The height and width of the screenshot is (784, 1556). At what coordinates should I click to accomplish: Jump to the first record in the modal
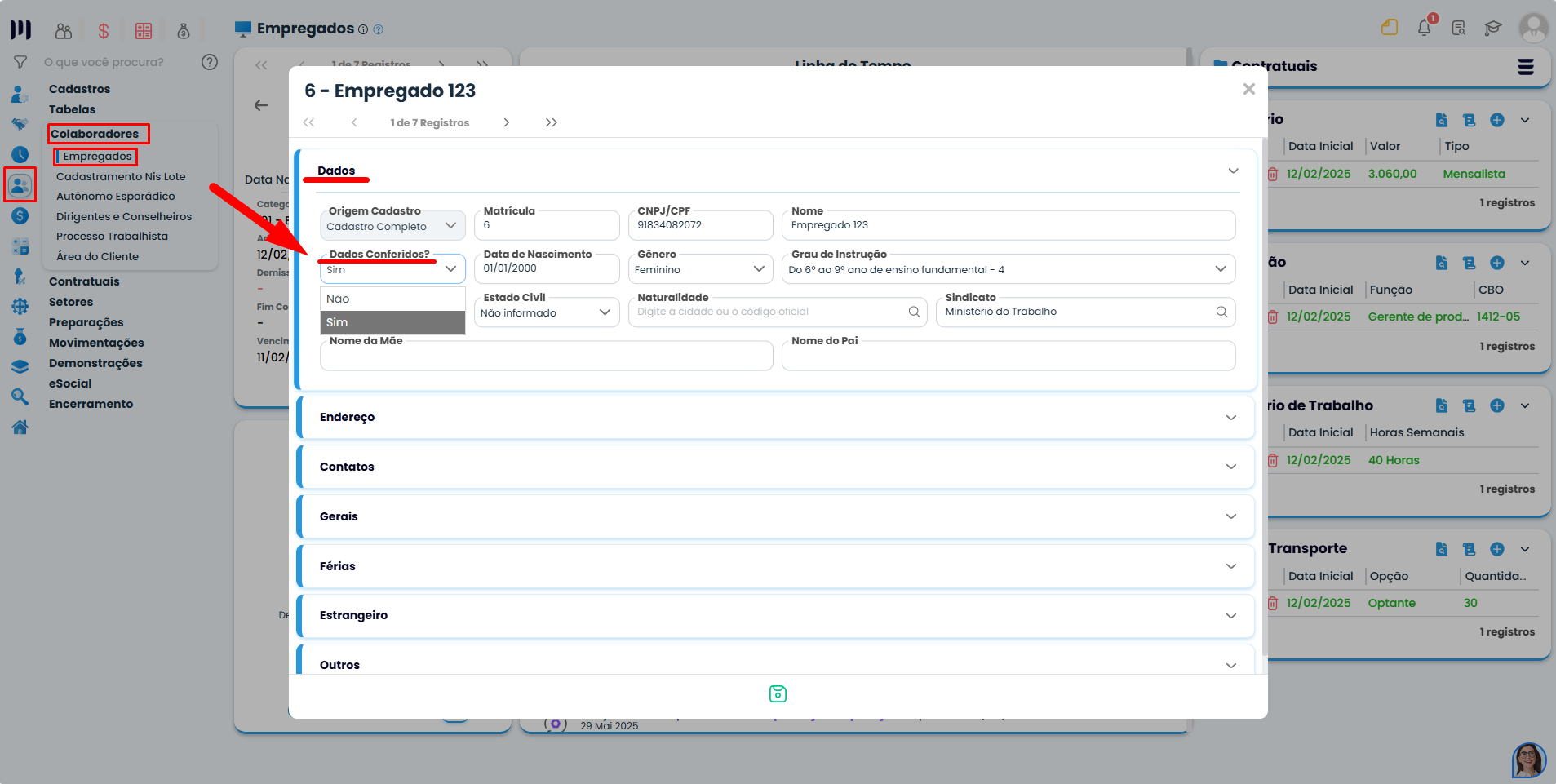[x=308, y=122]
